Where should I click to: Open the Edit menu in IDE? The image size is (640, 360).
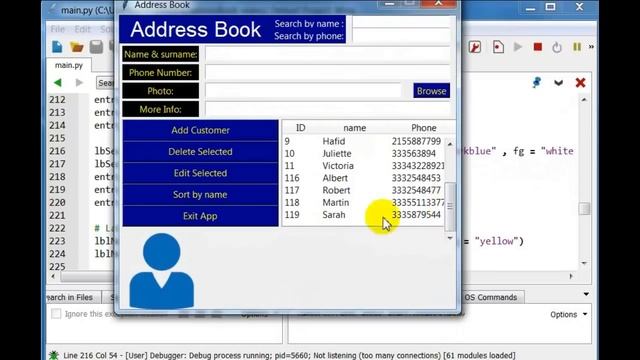coord(82,29)
